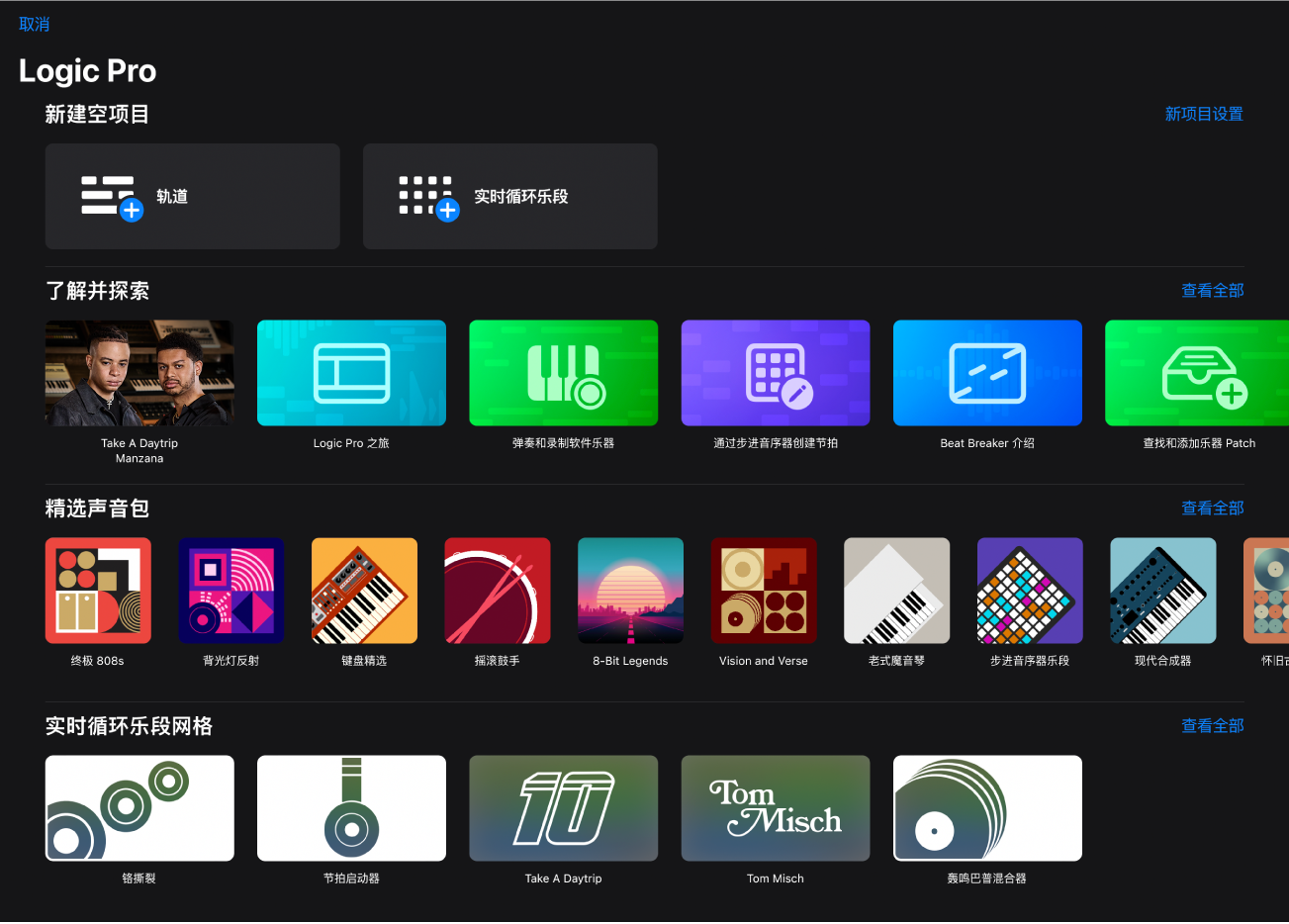Select the 摇滚鼓手 sound pack

(498, 591)
